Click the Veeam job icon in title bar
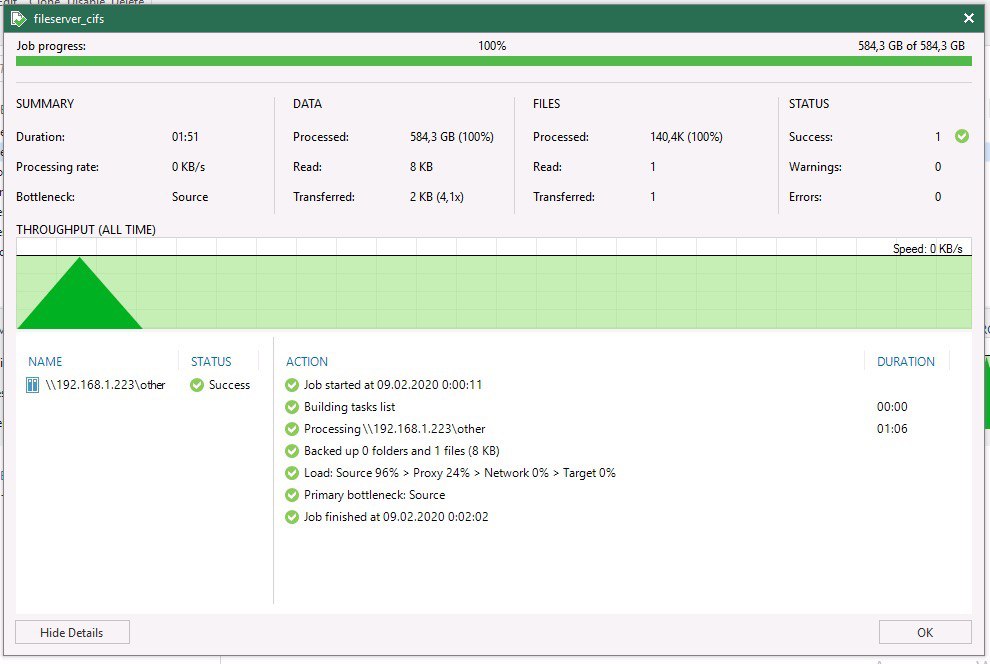Image resolution: width=990 pixels, height=664 pixels. pos(18,19)
